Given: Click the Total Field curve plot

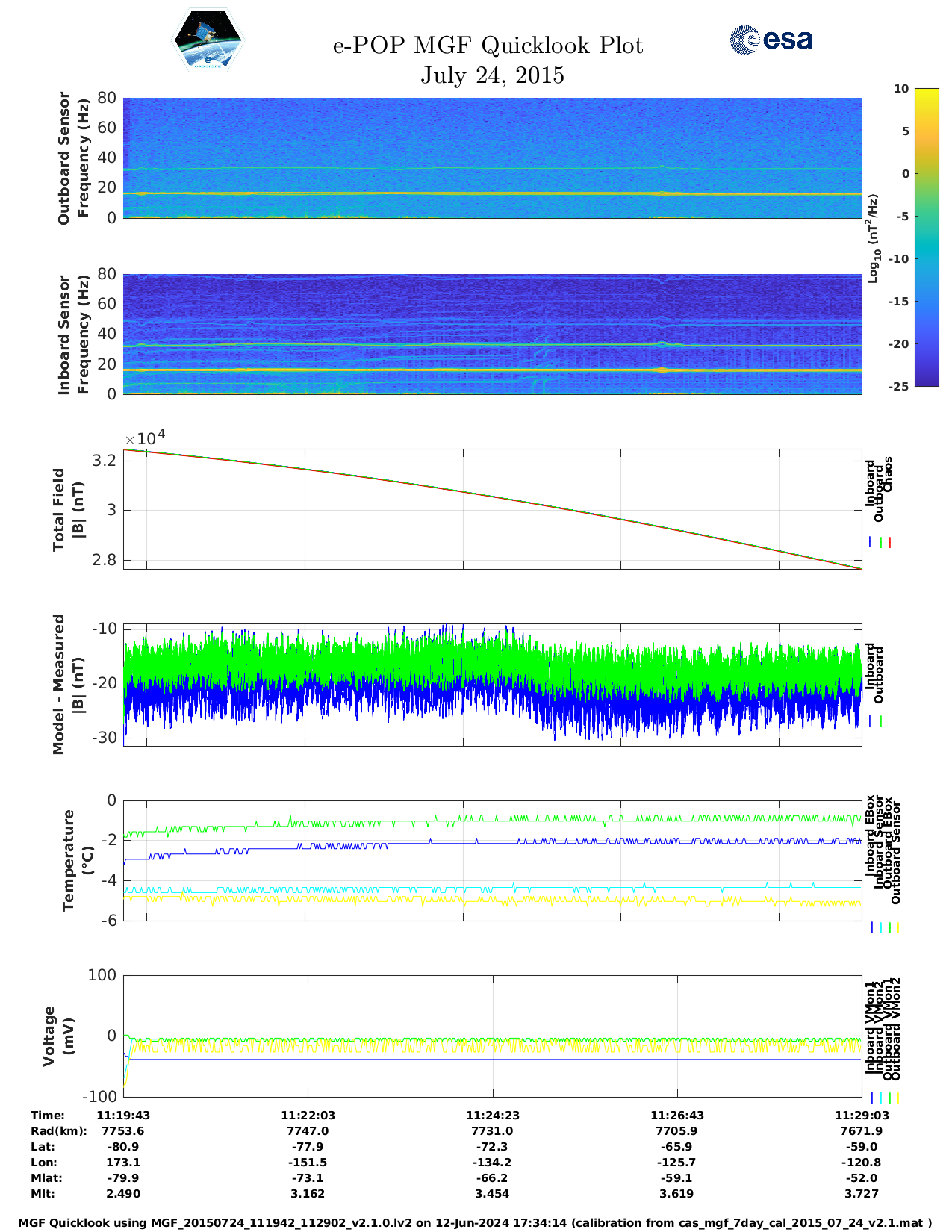Looking at the screenshot, I should 492,509.
